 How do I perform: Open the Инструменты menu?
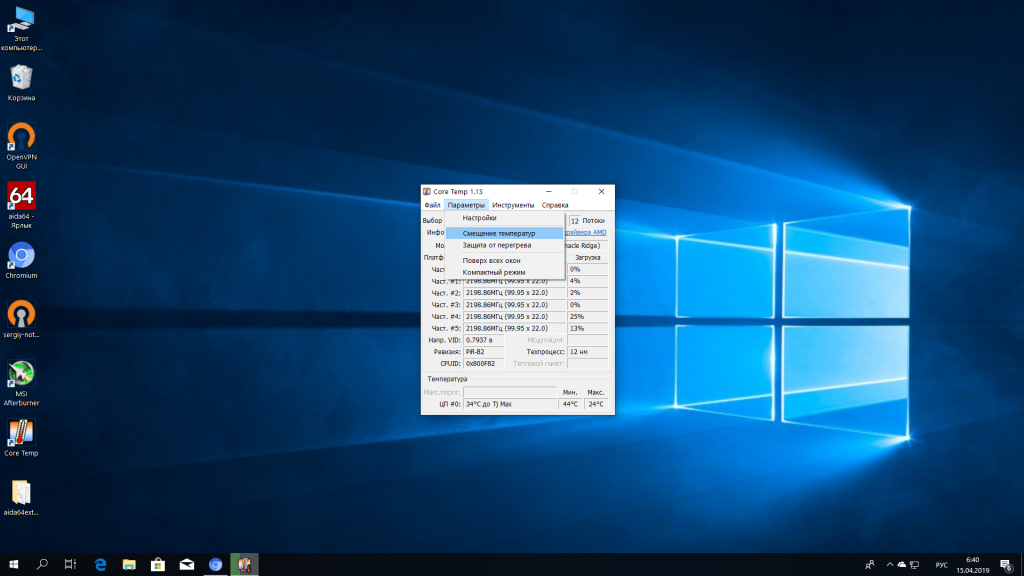click(x=512, y=205)
